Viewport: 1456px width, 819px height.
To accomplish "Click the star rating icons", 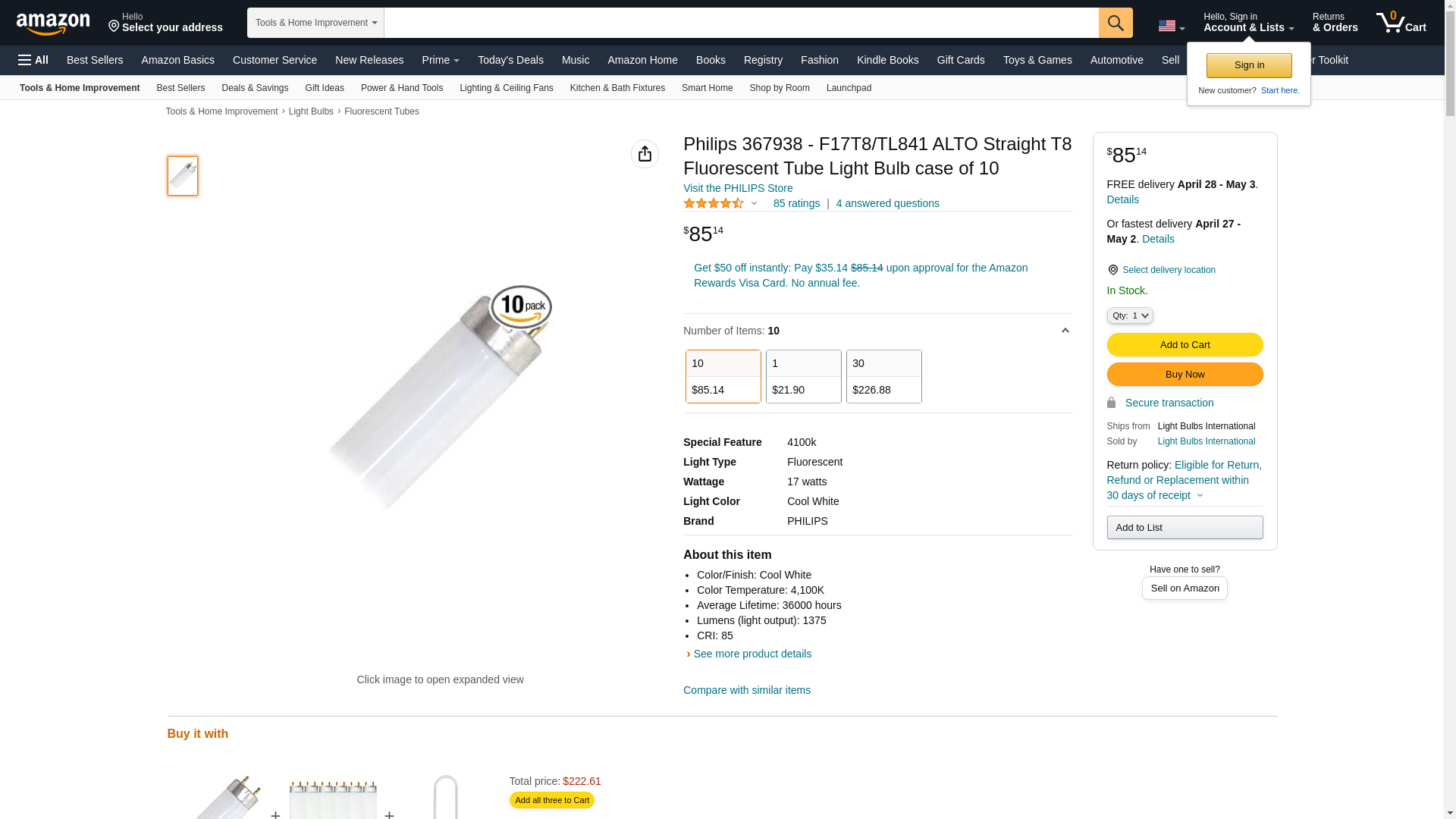I will click(714, 203).
